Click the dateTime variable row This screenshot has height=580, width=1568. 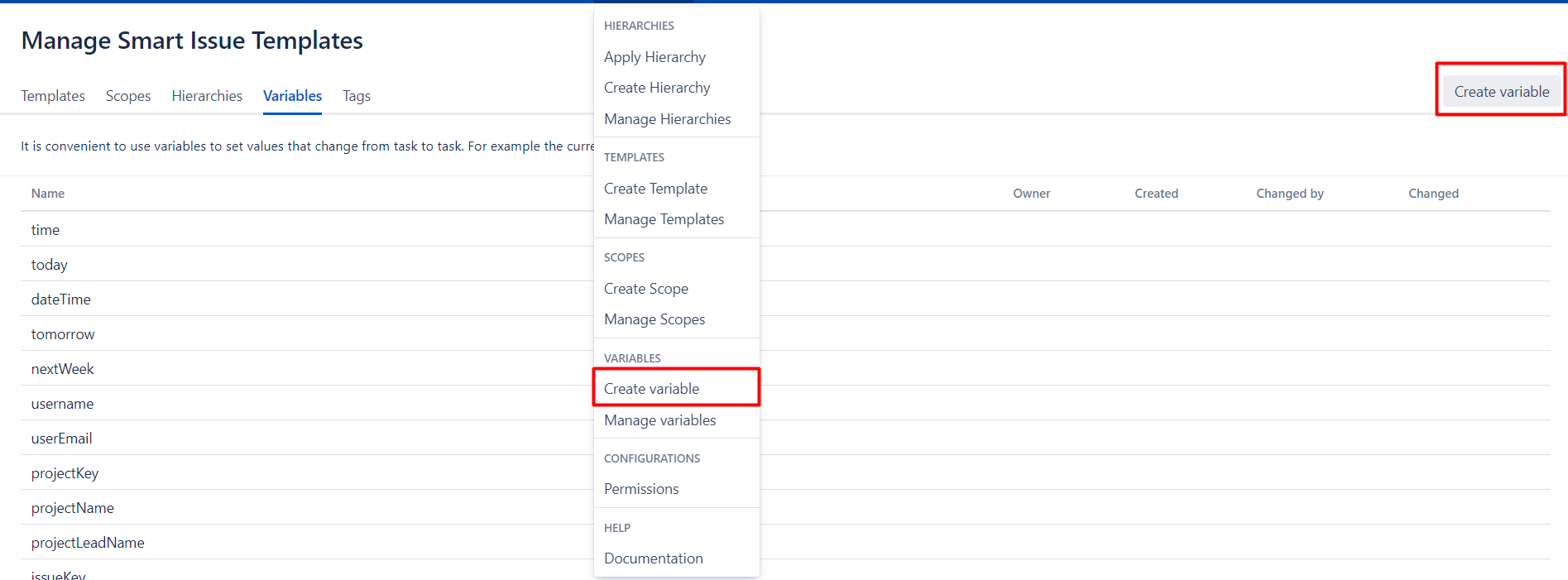[61, 300]
